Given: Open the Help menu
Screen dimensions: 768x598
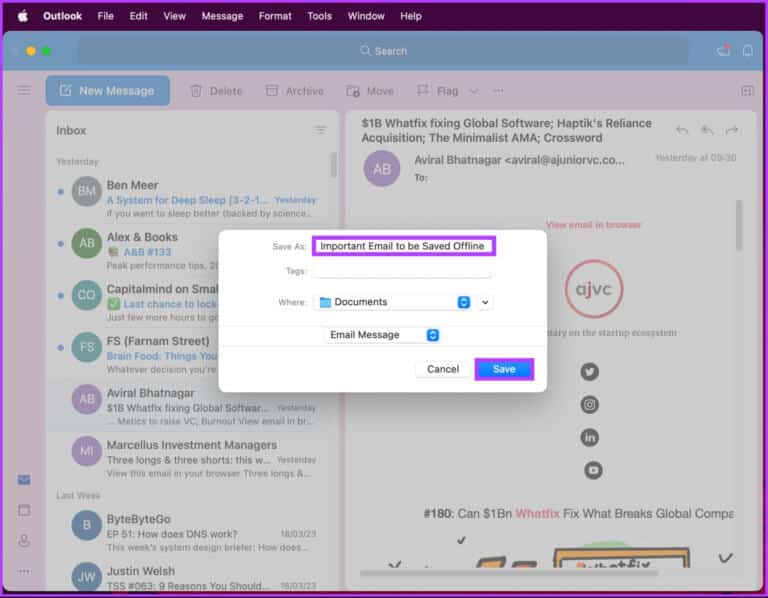Looking at the screenshot, I should click(410, 16).
